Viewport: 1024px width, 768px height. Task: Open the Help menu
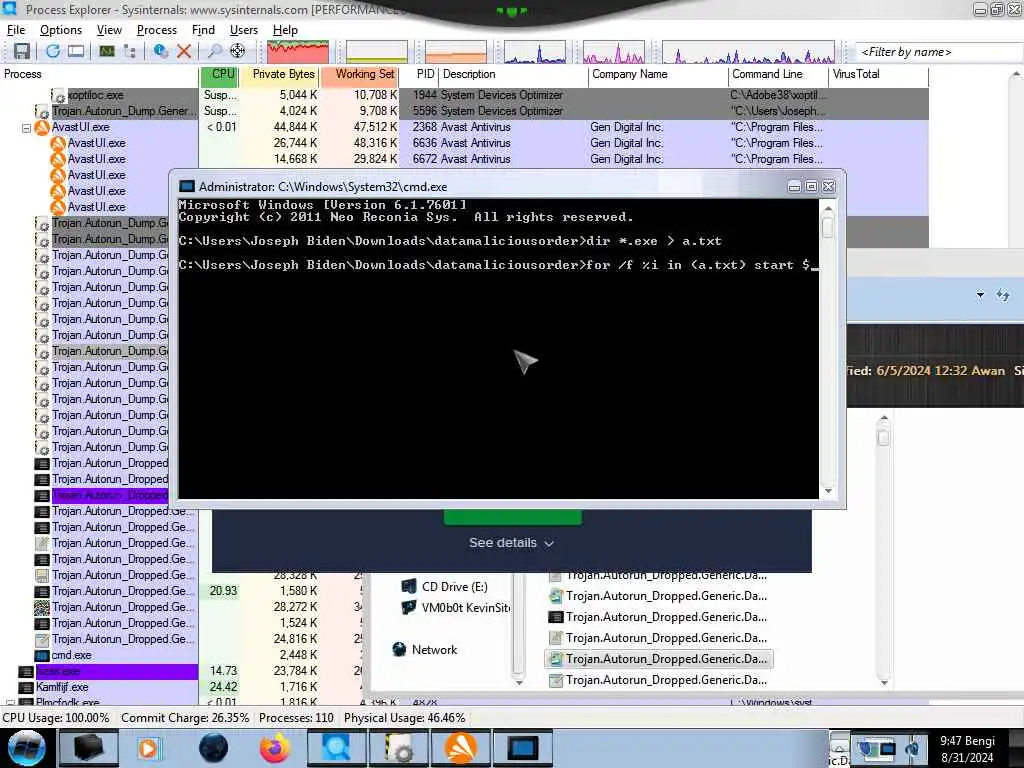(x=285, y=30)
